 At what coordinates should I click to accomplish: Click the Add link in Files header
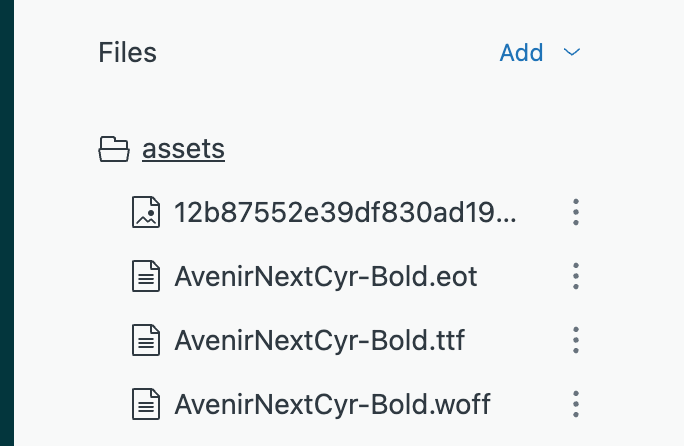(x=521, y=53)
